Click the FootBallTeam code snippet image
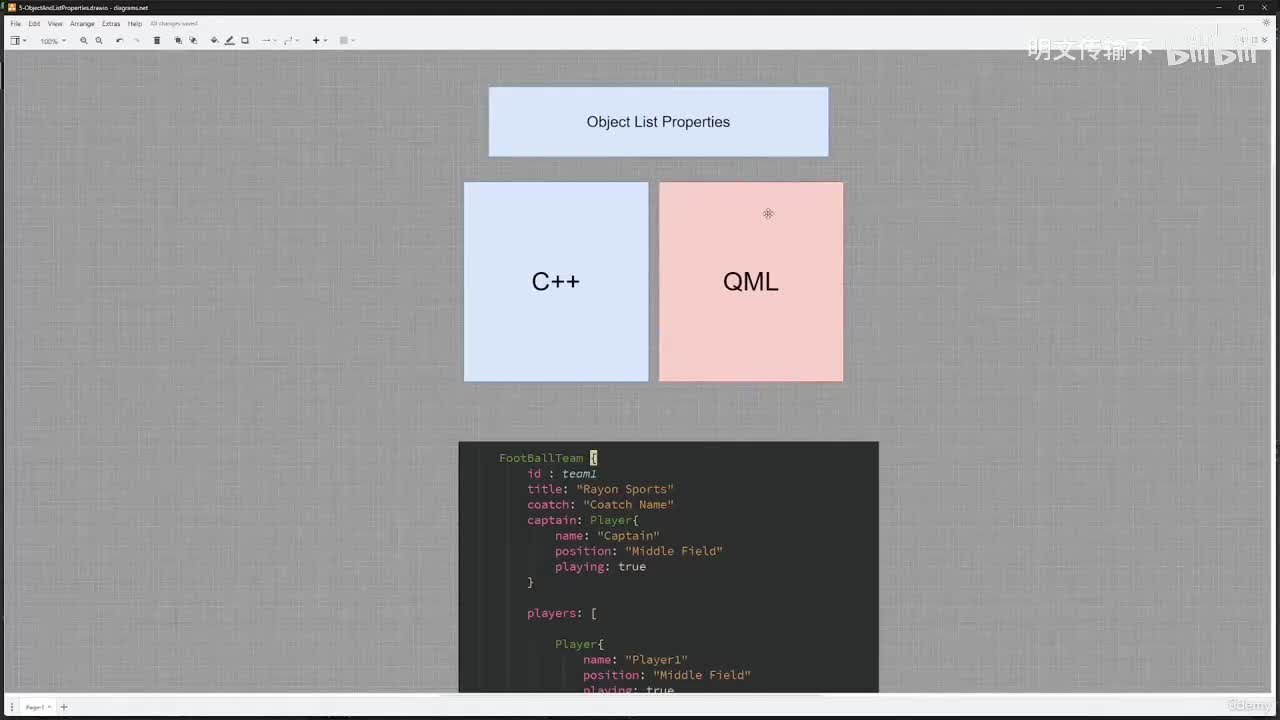This screenshot has height=720, width=1280. click(669, 567)
